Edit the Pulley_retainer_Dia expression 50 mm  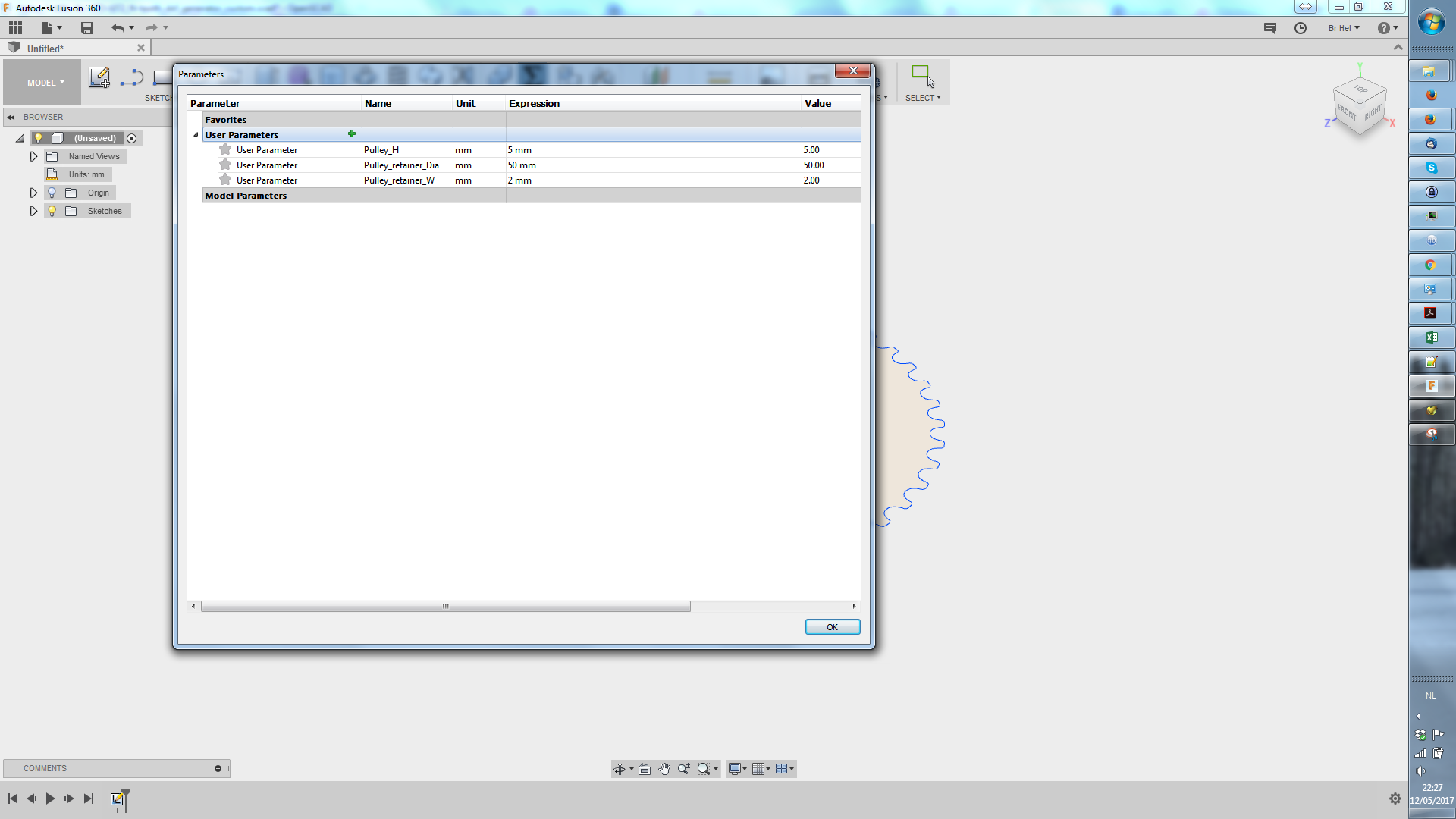coord(522,165)
